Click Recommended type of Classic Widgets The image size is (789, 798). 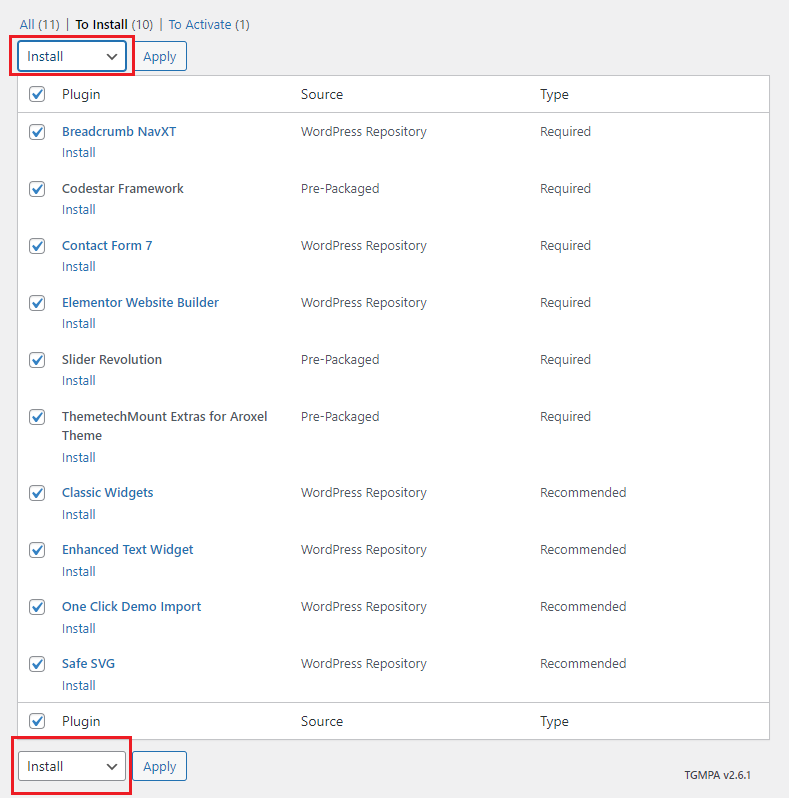tap(583, 492)
